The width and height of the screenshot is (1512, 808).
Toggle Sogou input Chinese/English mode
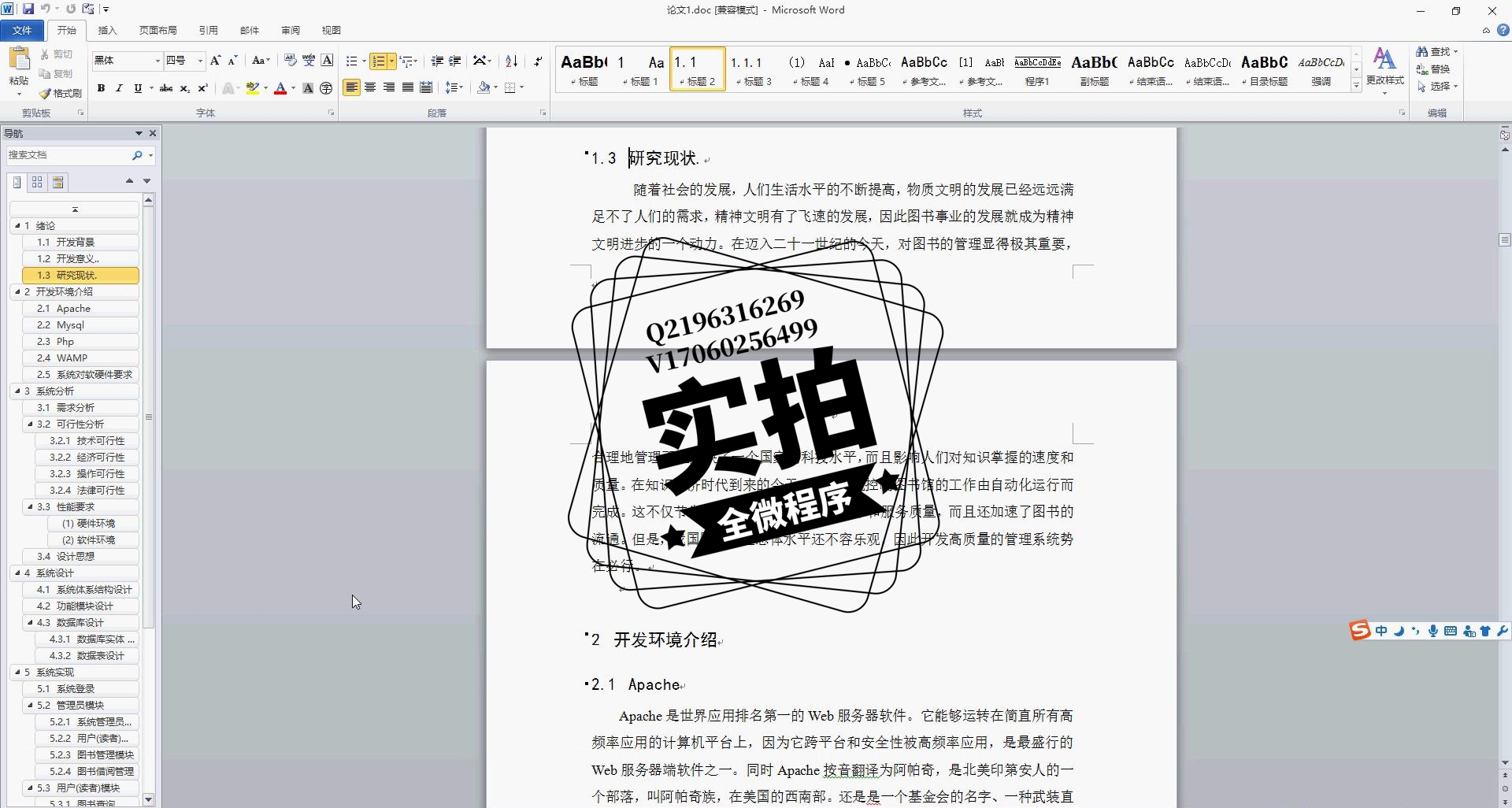tap(1381, 631)
